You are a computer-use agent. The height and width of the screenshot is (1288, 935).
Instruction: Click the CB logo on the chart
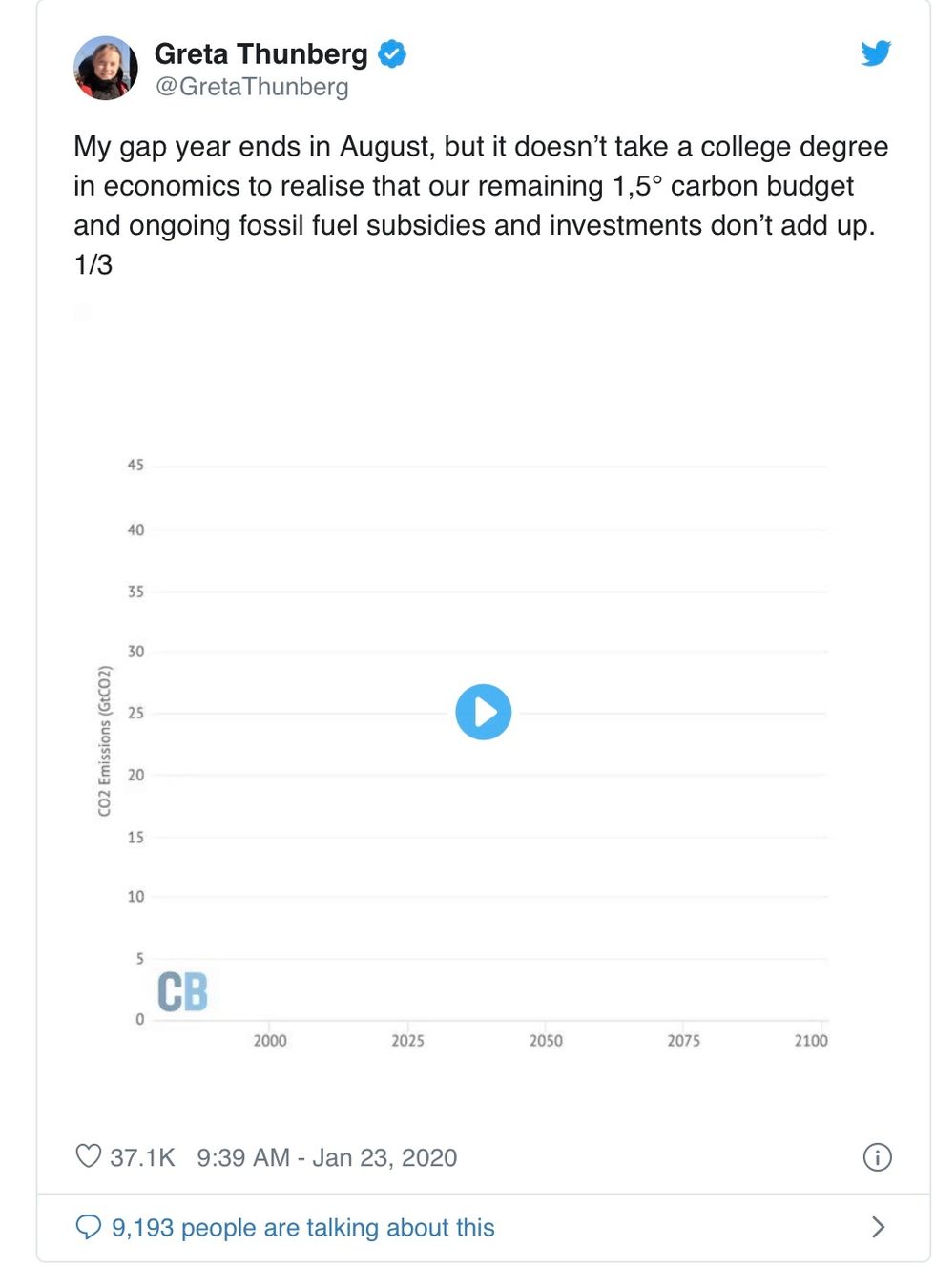182,991
